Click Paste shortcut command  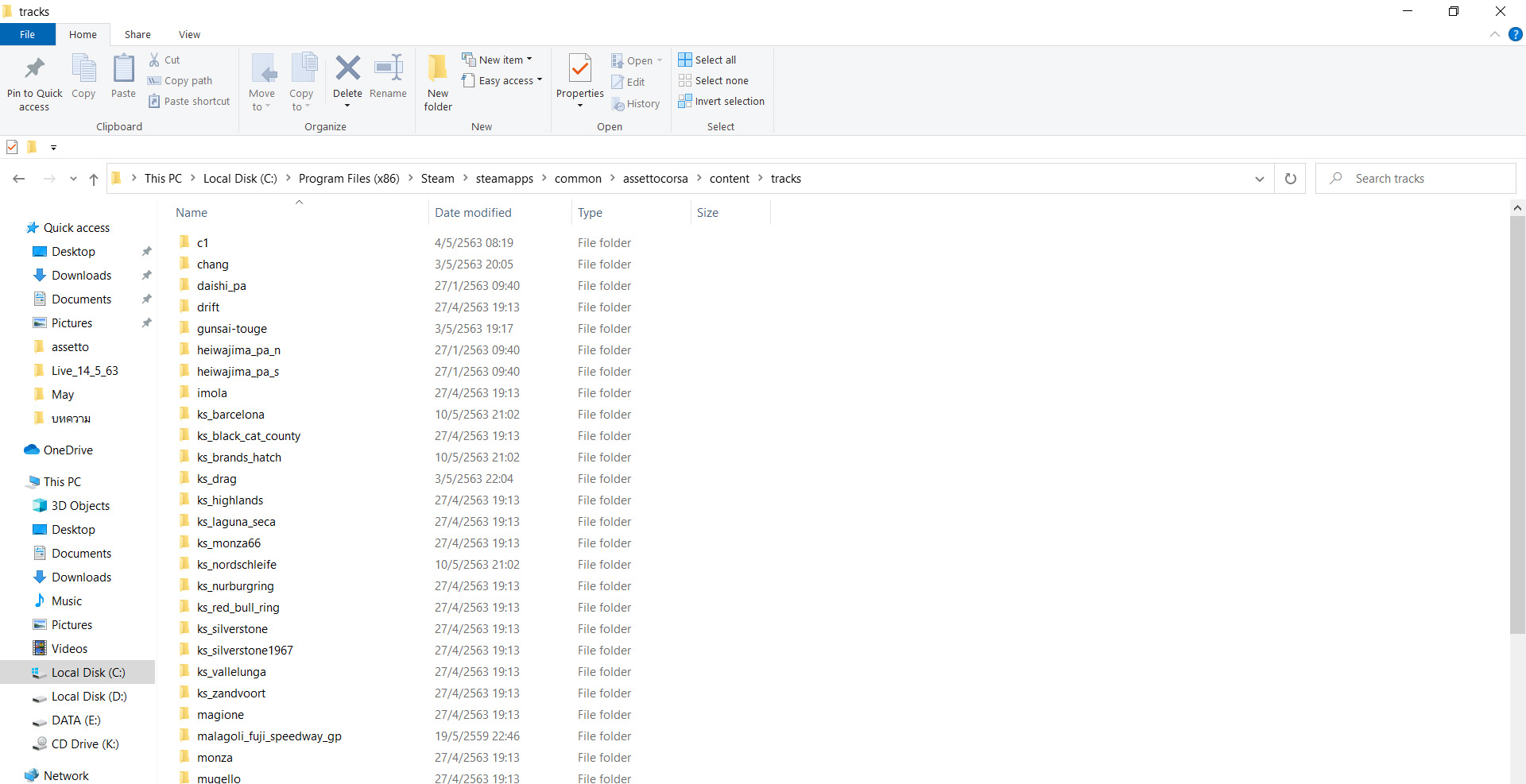pyautogui.click(x=189, y=101)
